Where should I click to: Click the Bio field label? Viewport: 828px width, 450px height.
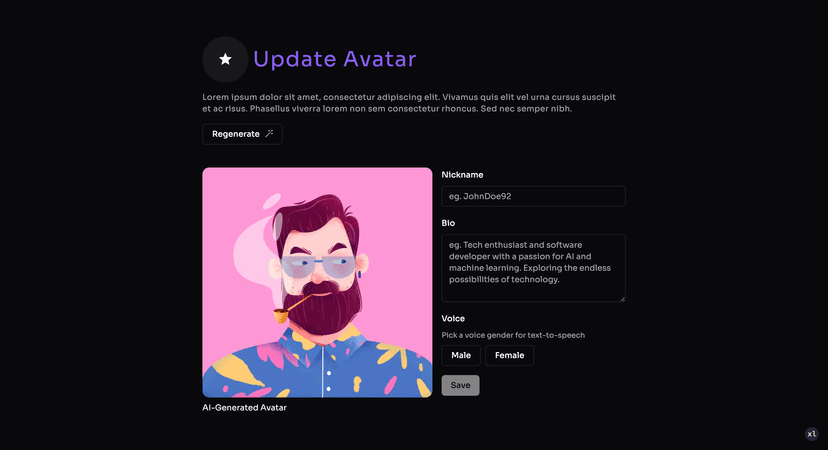click(448, 223)
